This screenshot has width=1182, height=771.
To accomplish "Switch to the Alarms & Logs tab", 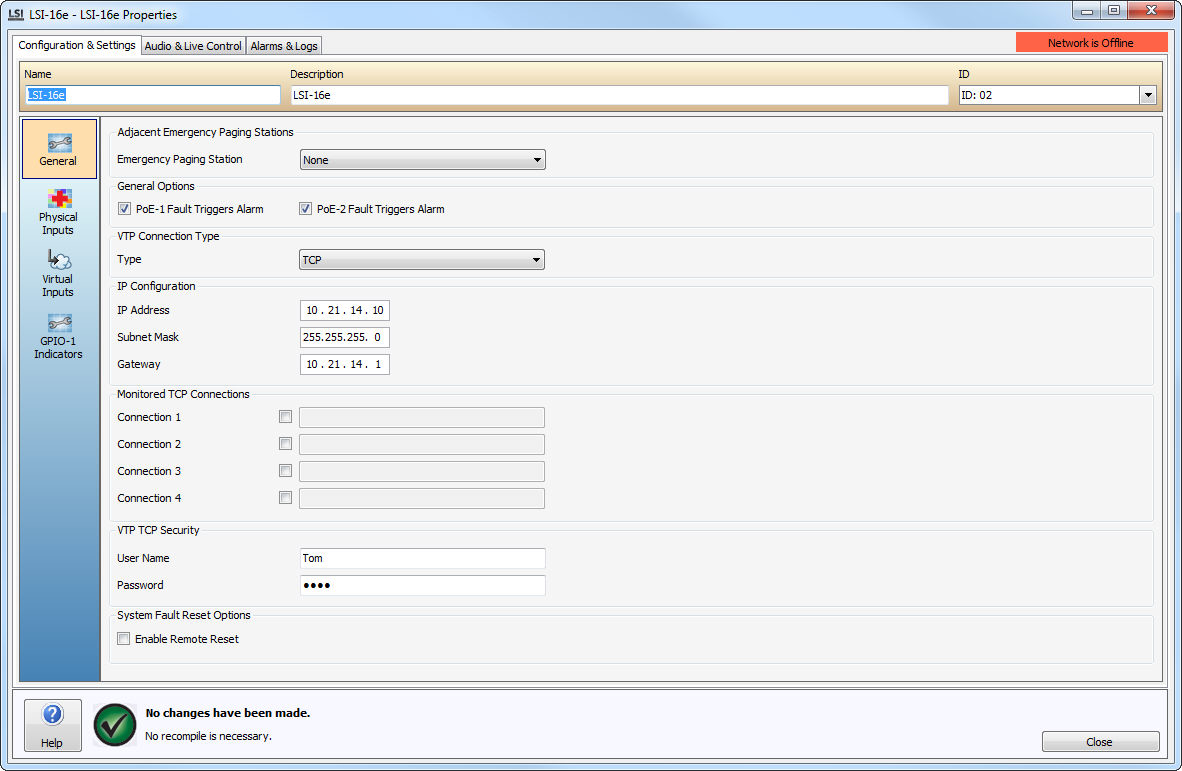I will pos(283,46).
